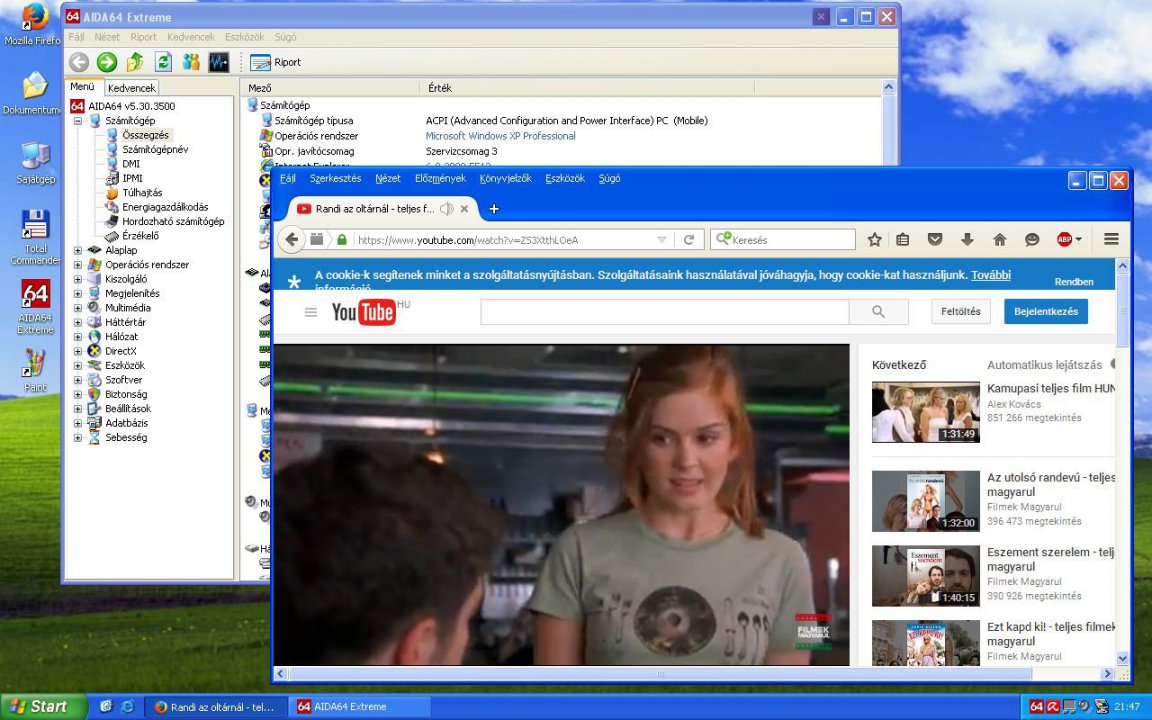
Task: Click YouTube search input field
Action: click(x=665, y=312)
